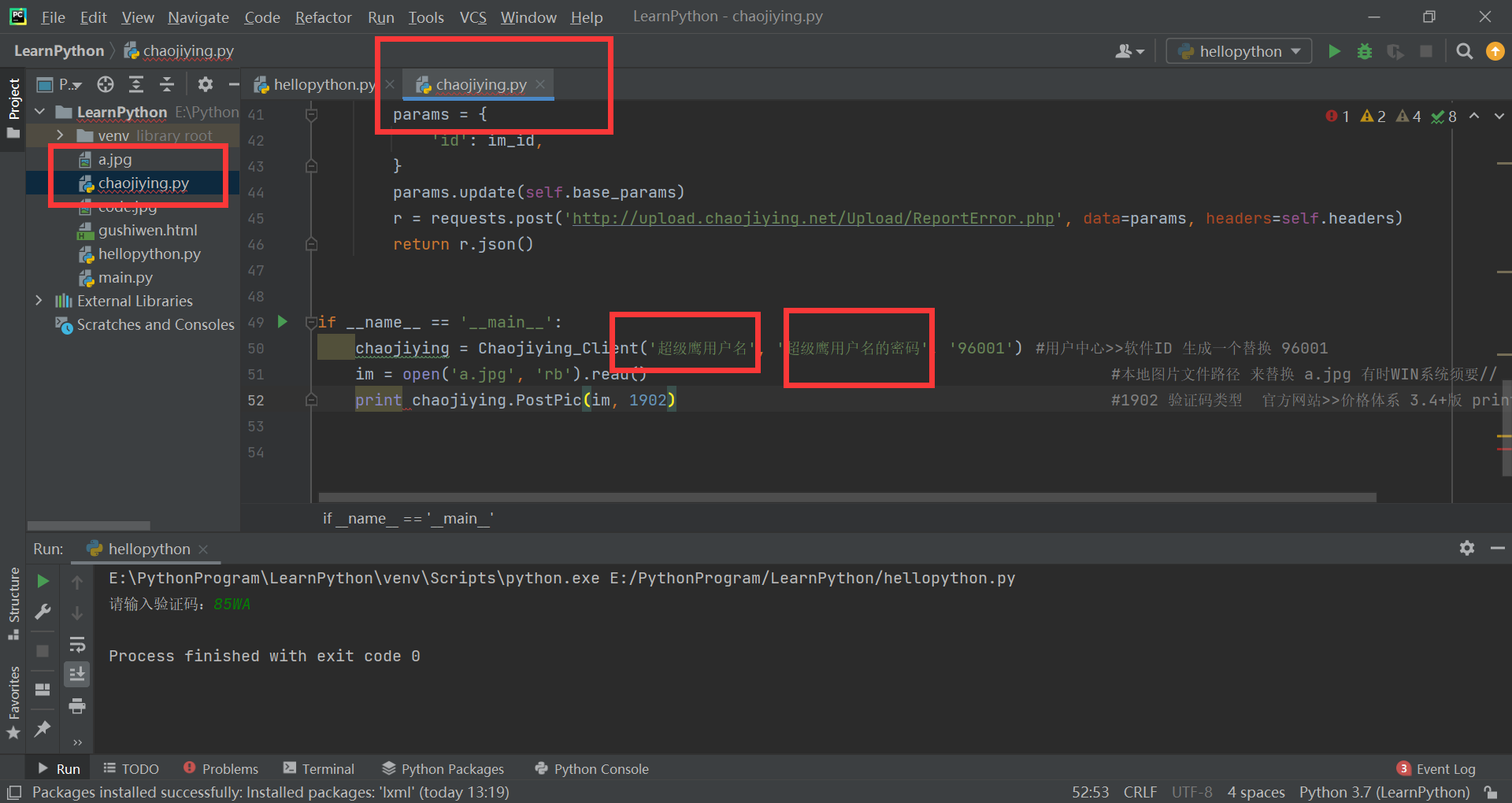Jump up the stack trace arrow
Screen dimensions: 1512x803
(x=77, y=582)
